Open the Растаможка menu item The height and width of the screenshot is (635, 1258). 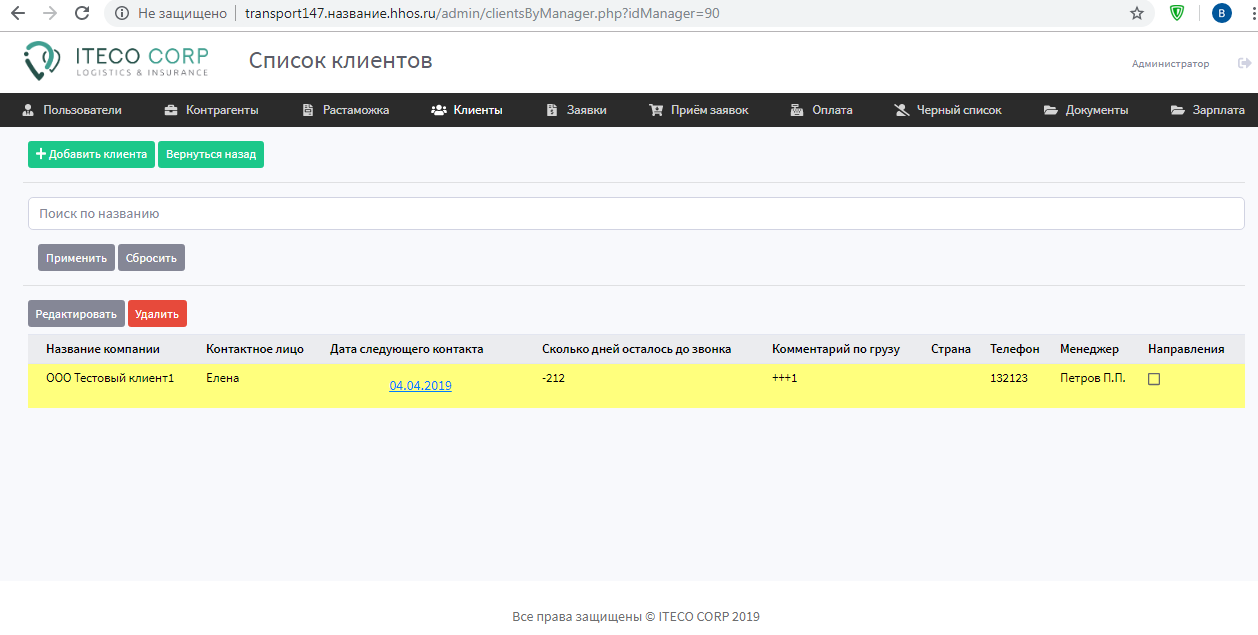[346, 110]
